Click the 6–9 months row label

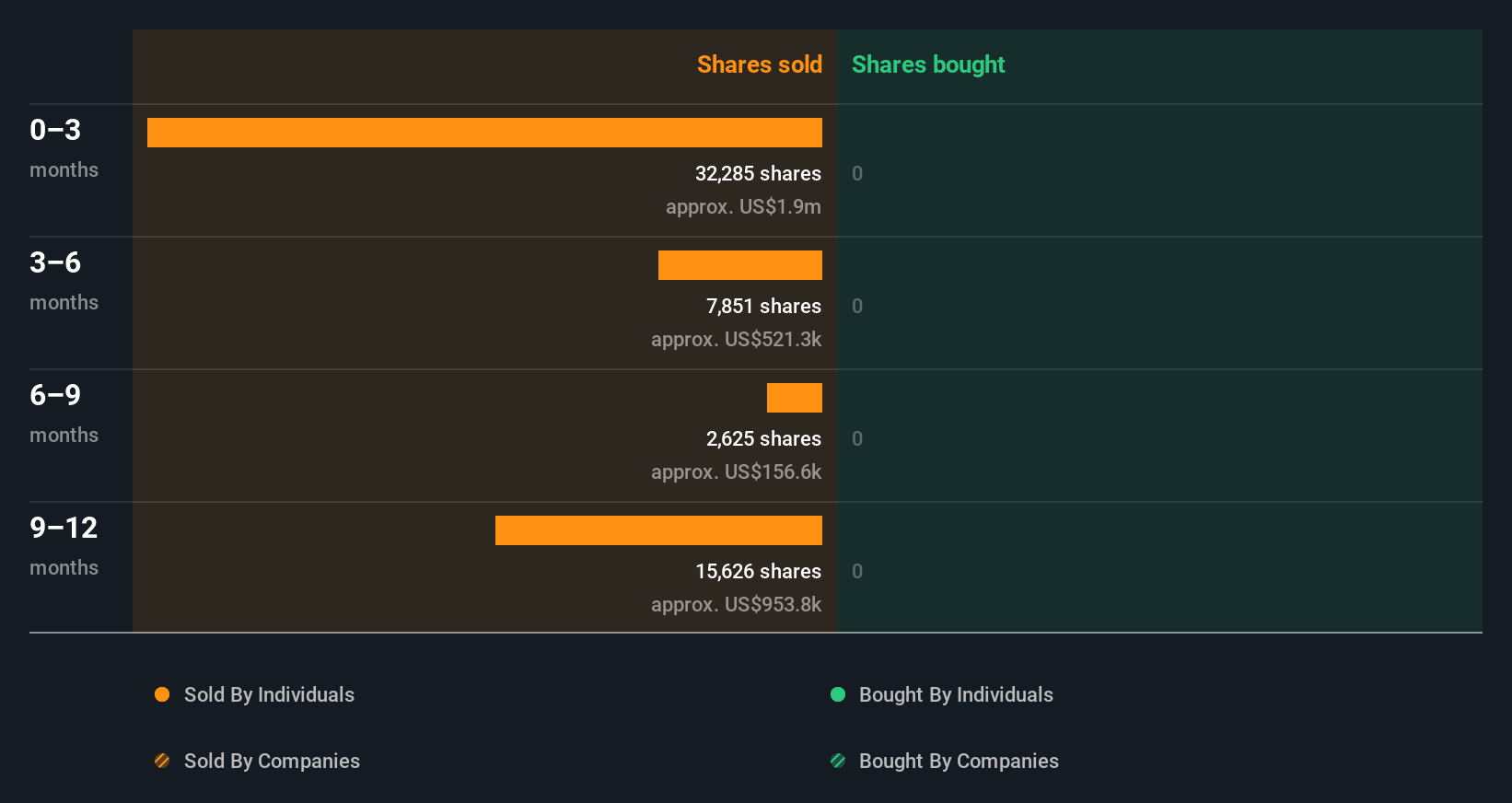[64, 413]
